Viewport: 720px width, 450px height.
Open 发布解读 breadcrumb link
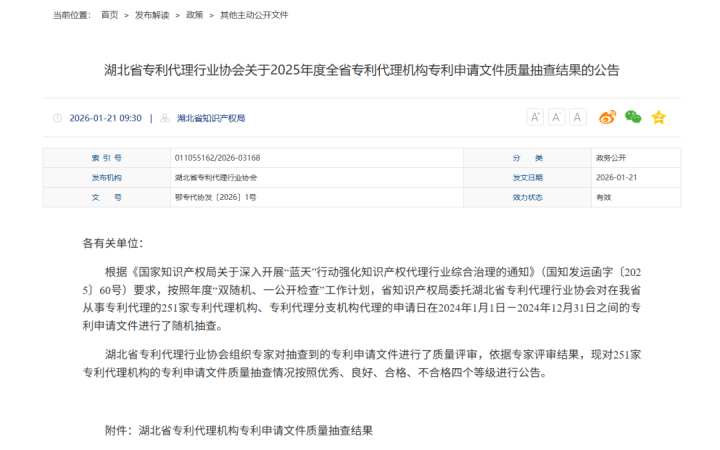(x=152, y=15)
